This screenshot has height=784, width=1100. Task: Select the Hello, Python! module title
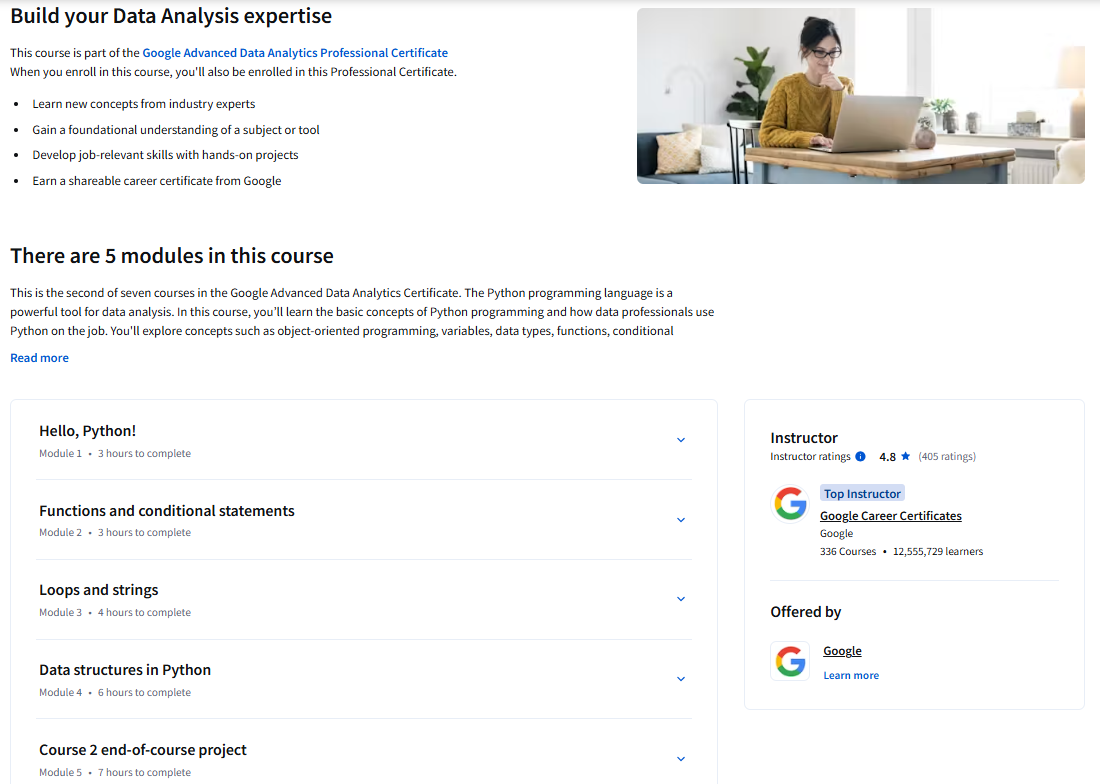click(88, 431)
